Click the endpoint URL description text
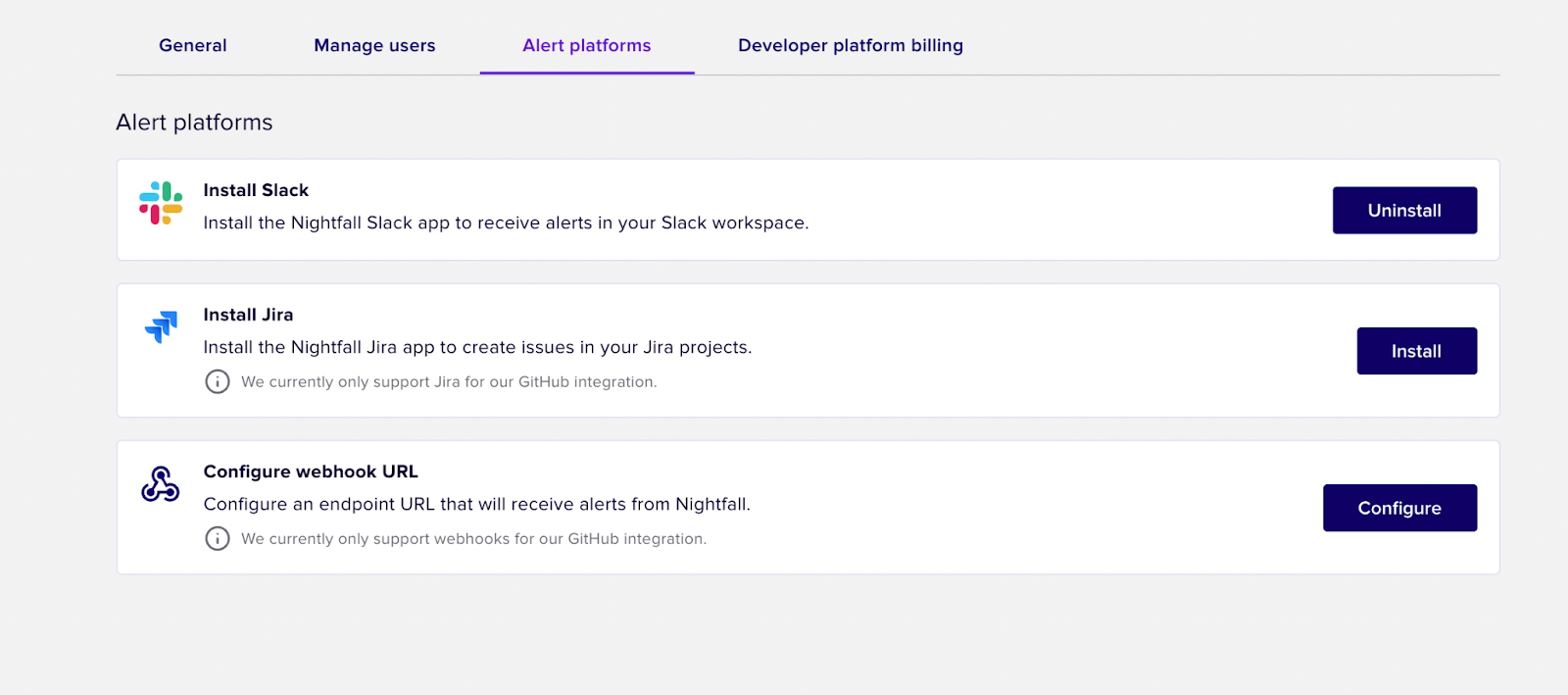This screenshot has width=1568, height=695. click(x=476, y=504)
